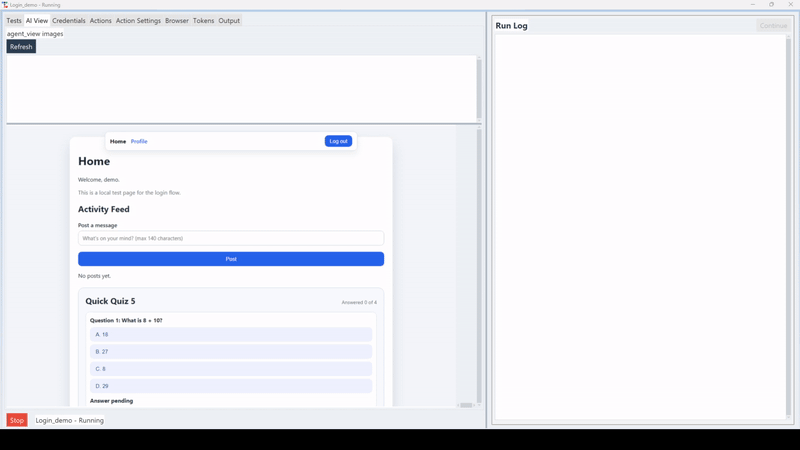Choose quiz answer B. 27
Viewport: 800px width, 450px height.
(231, 352)
